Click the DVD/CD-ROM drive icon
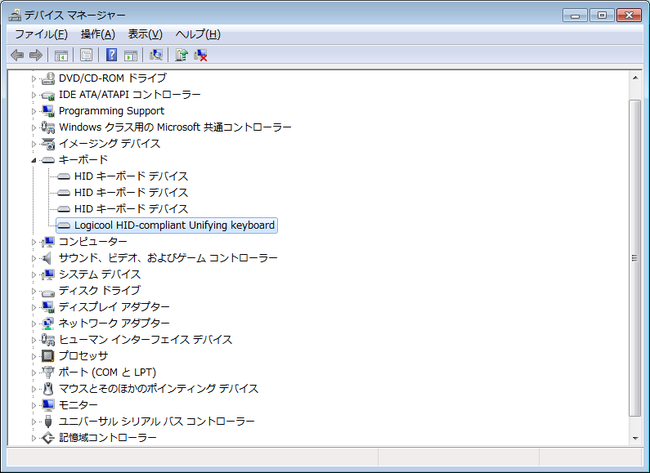Image resolution: width=650 pixels, height=473 pixels. point(48,78)
